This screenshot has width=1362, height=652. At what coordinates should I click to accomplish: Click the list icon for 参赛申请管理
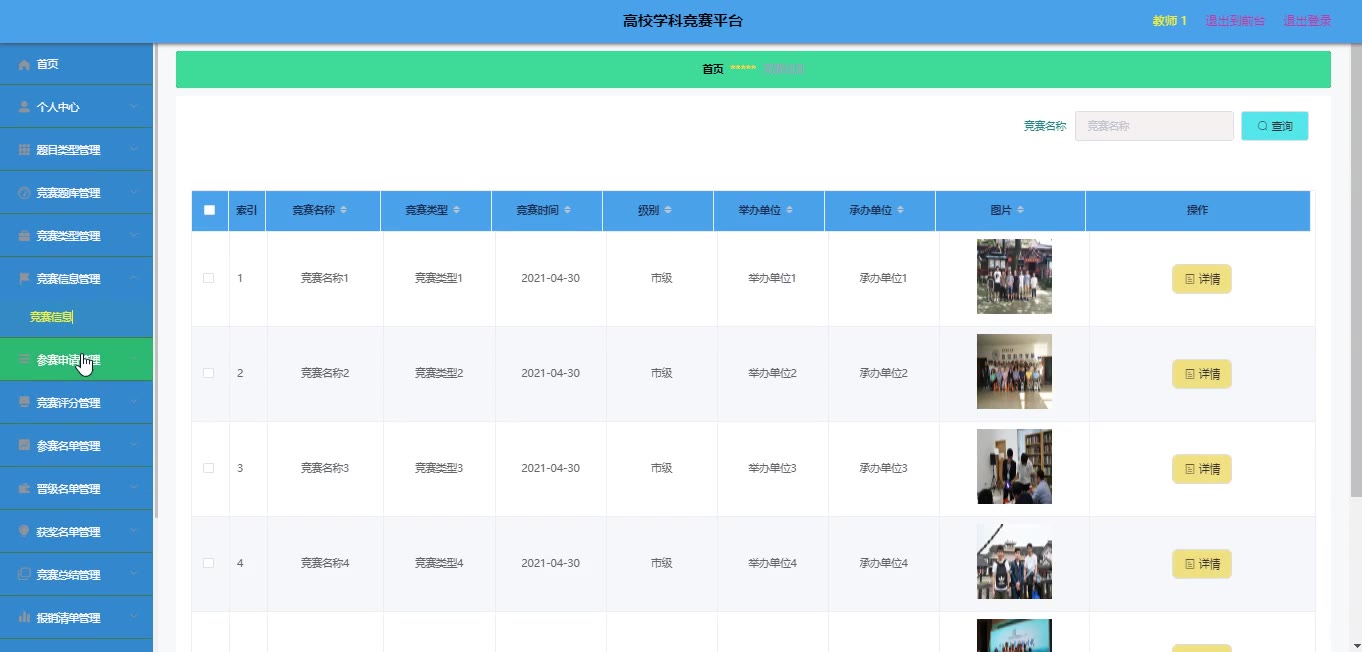click(24, 360)
